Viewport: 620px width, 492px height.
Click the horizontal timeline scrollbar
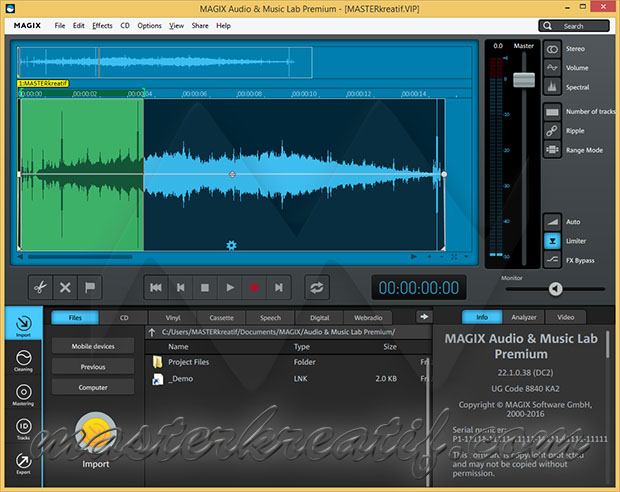click(x=80, y=257)
